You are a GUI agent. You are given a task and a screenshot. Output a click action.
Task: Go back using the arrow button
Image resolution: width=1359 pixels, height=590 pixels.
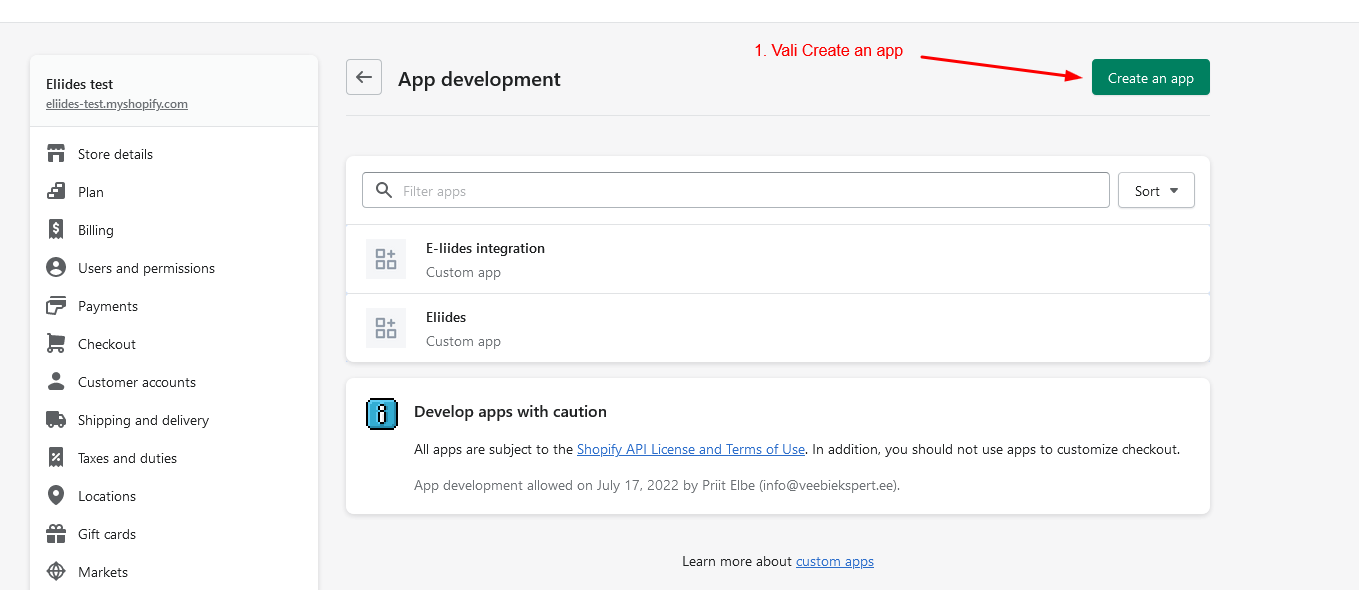[364, 78]
